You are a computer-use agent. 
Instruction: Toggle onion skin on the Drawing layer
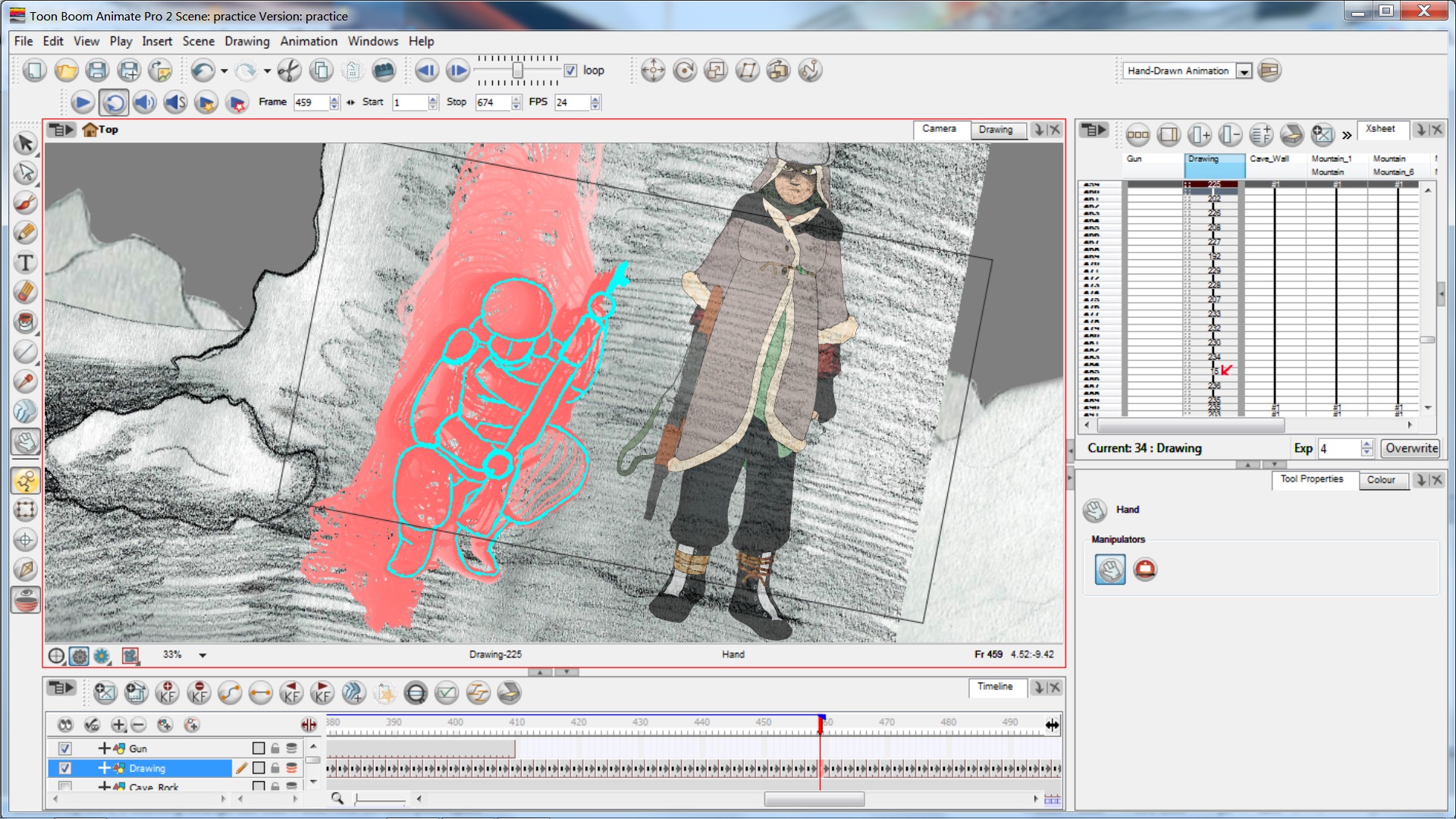pyautogui.click(x=292, y=768)
